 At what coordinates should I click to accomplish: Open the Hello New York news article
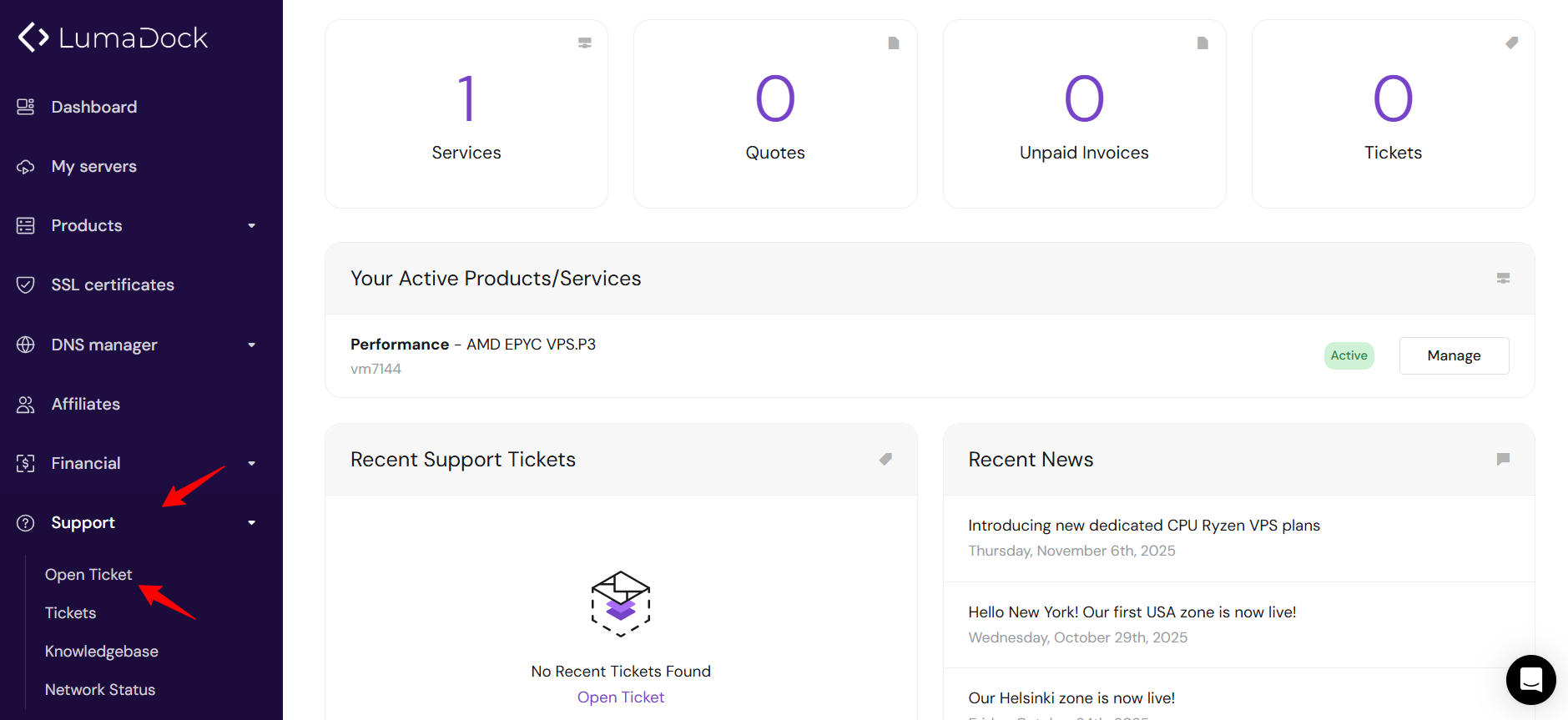tap(1132, 612)
